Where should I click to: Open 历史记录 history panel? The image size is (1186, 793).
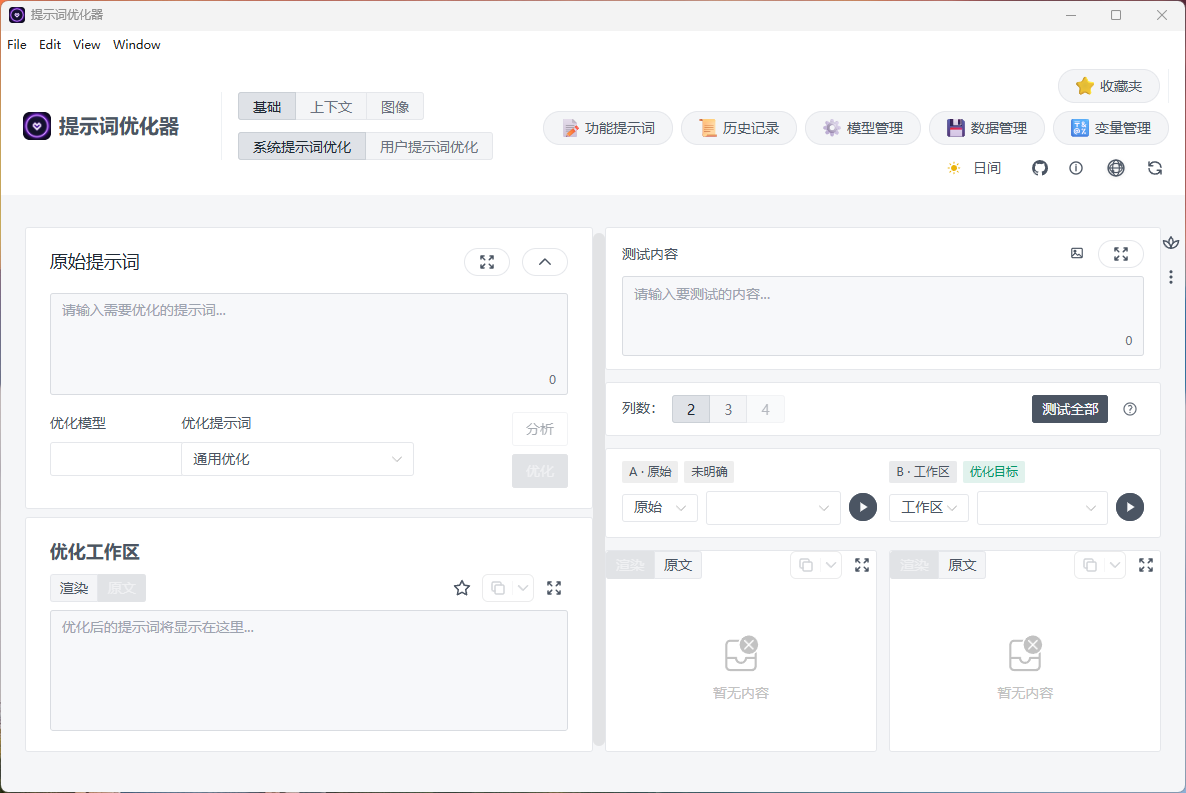(738, 128)
